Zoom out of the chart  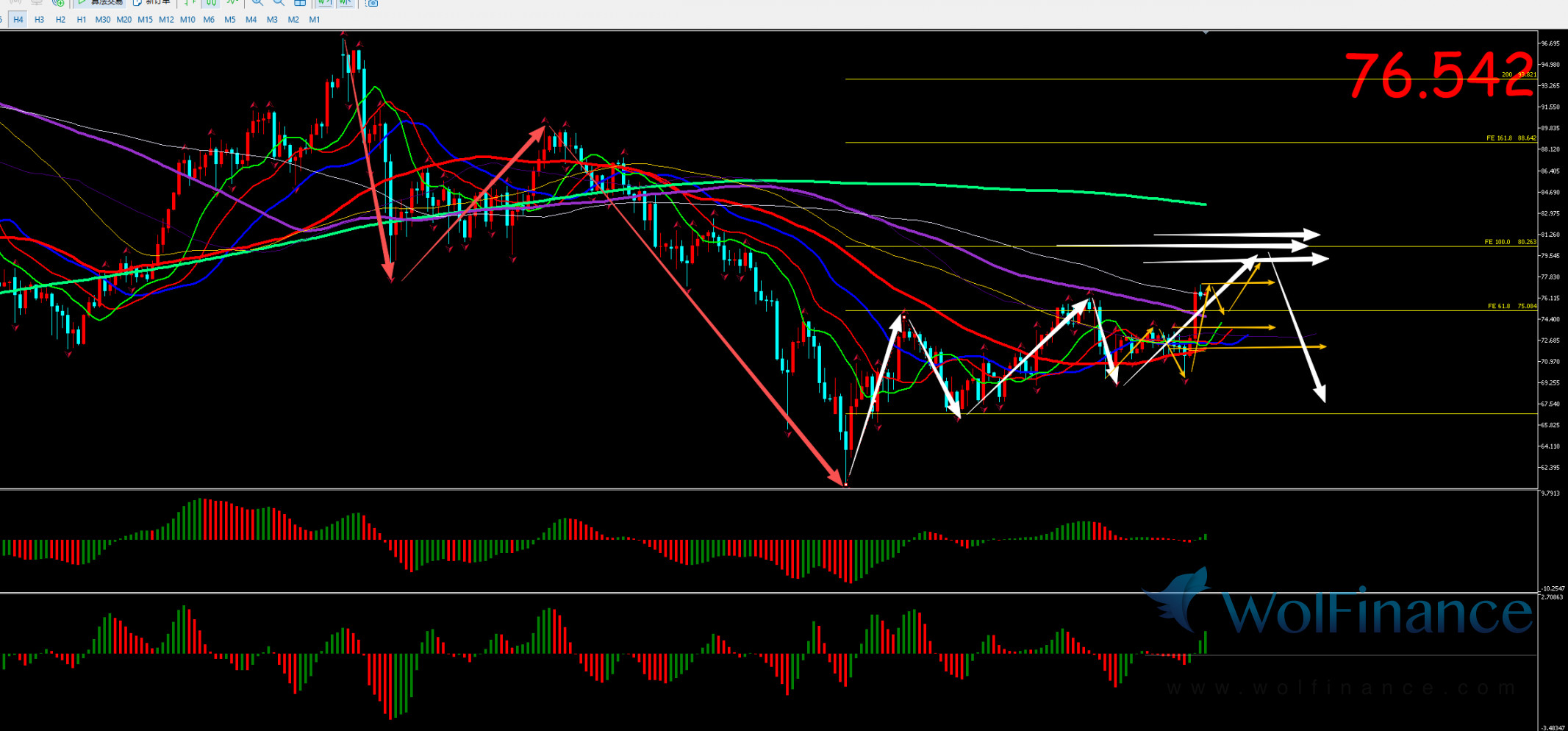pos(279,3)
